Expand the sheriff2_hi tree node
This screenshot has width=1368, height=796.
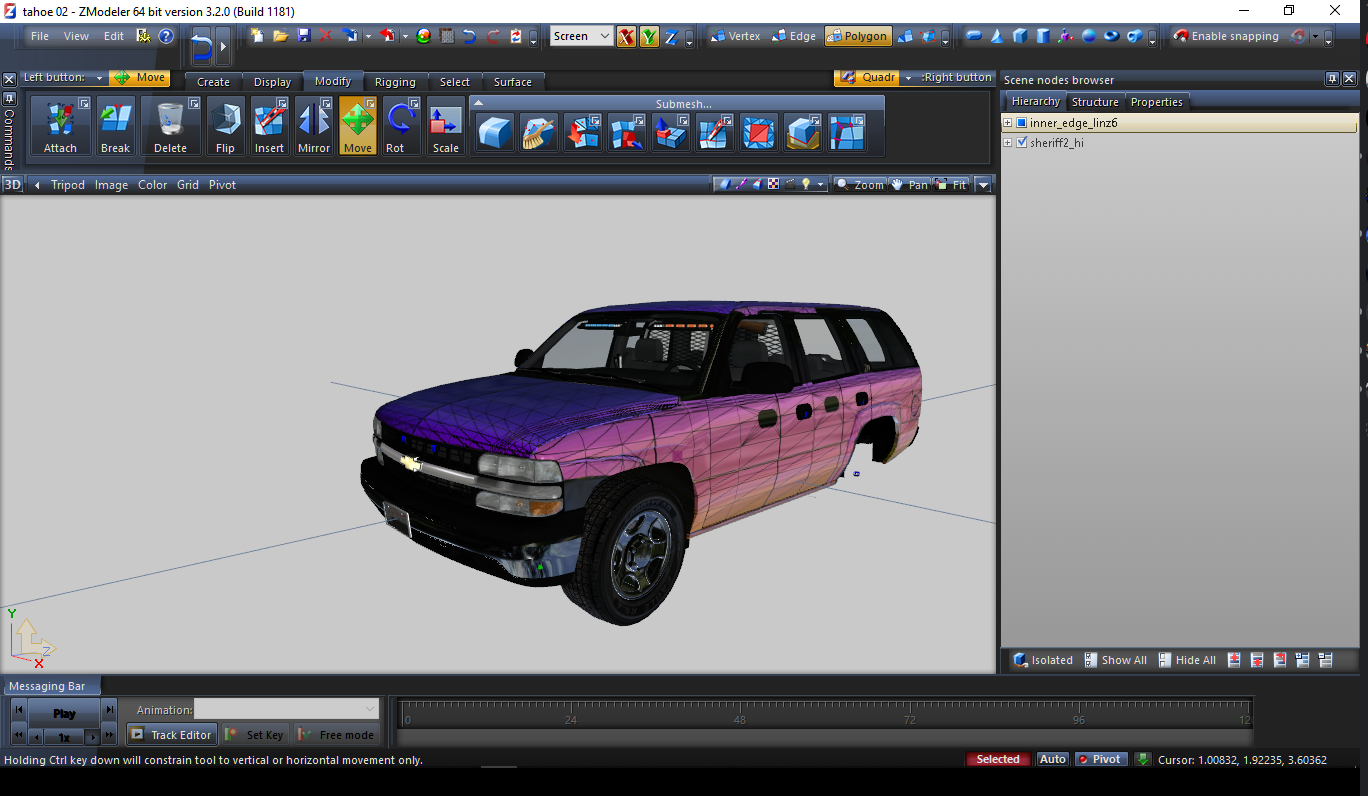(x=1008, y=143)
